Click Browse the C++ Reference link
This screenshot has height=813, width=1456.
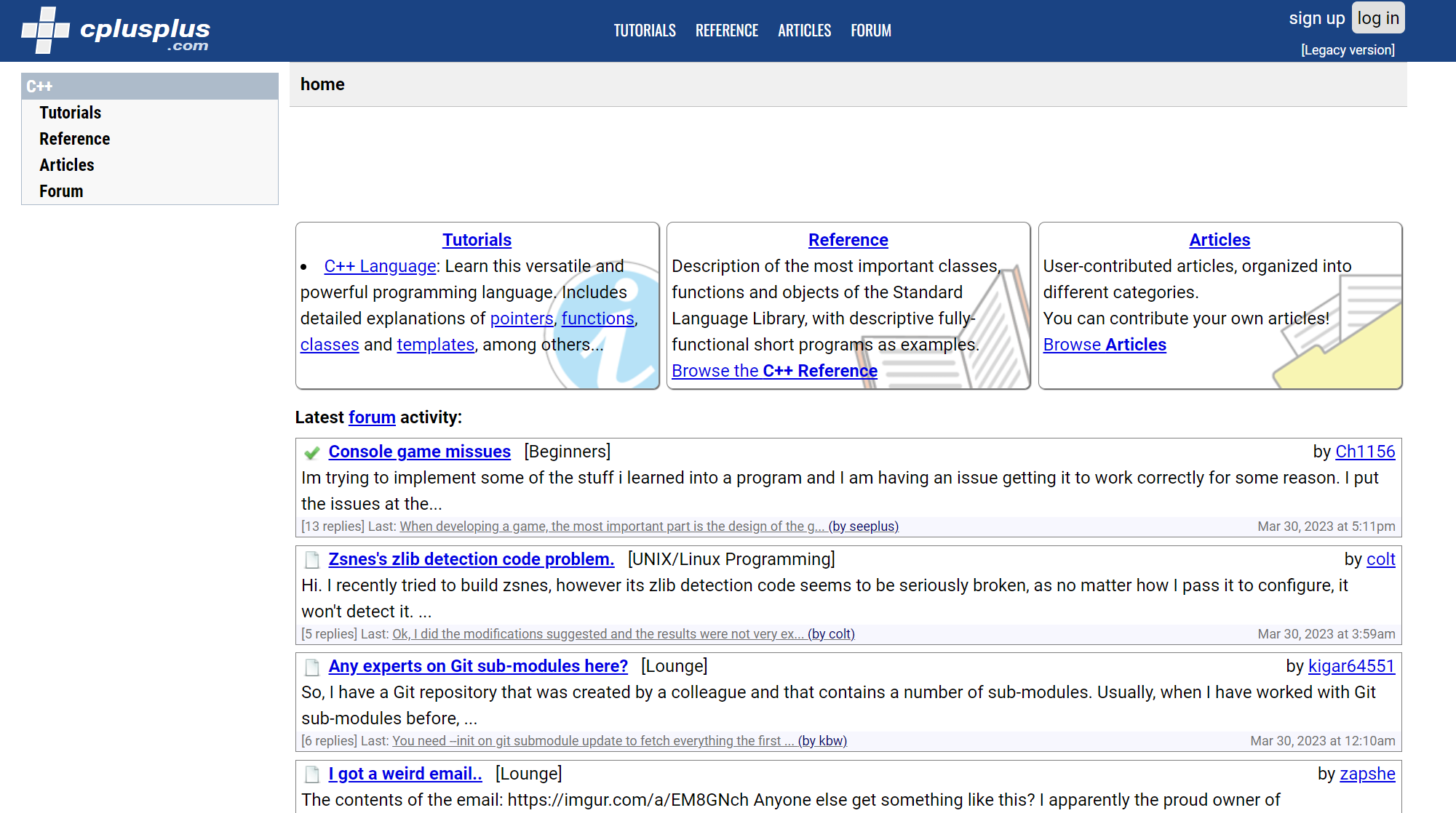pyautogui.click(x=774, y=371)
